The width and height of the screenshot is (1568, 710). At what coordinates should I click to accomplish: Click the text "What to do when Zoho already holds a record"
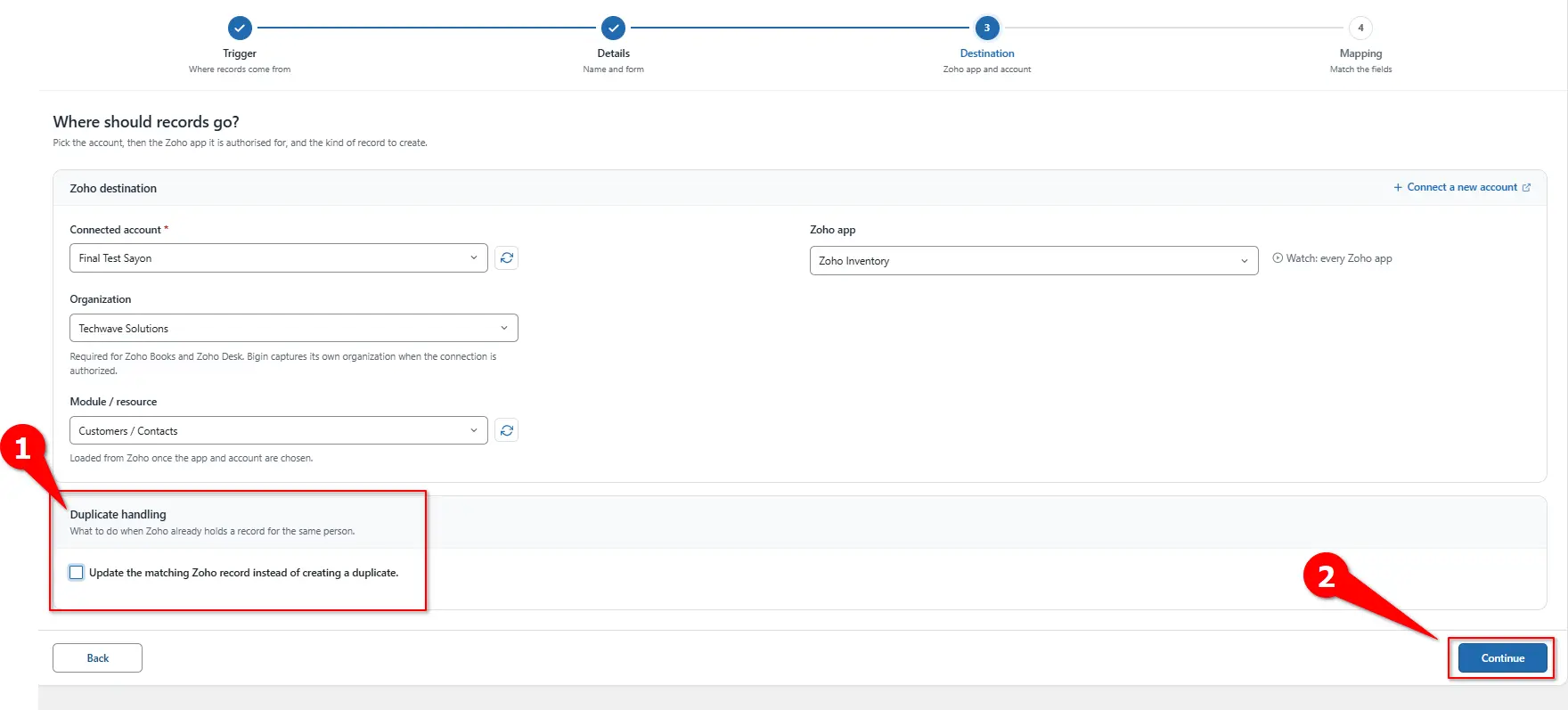[213, 531]
